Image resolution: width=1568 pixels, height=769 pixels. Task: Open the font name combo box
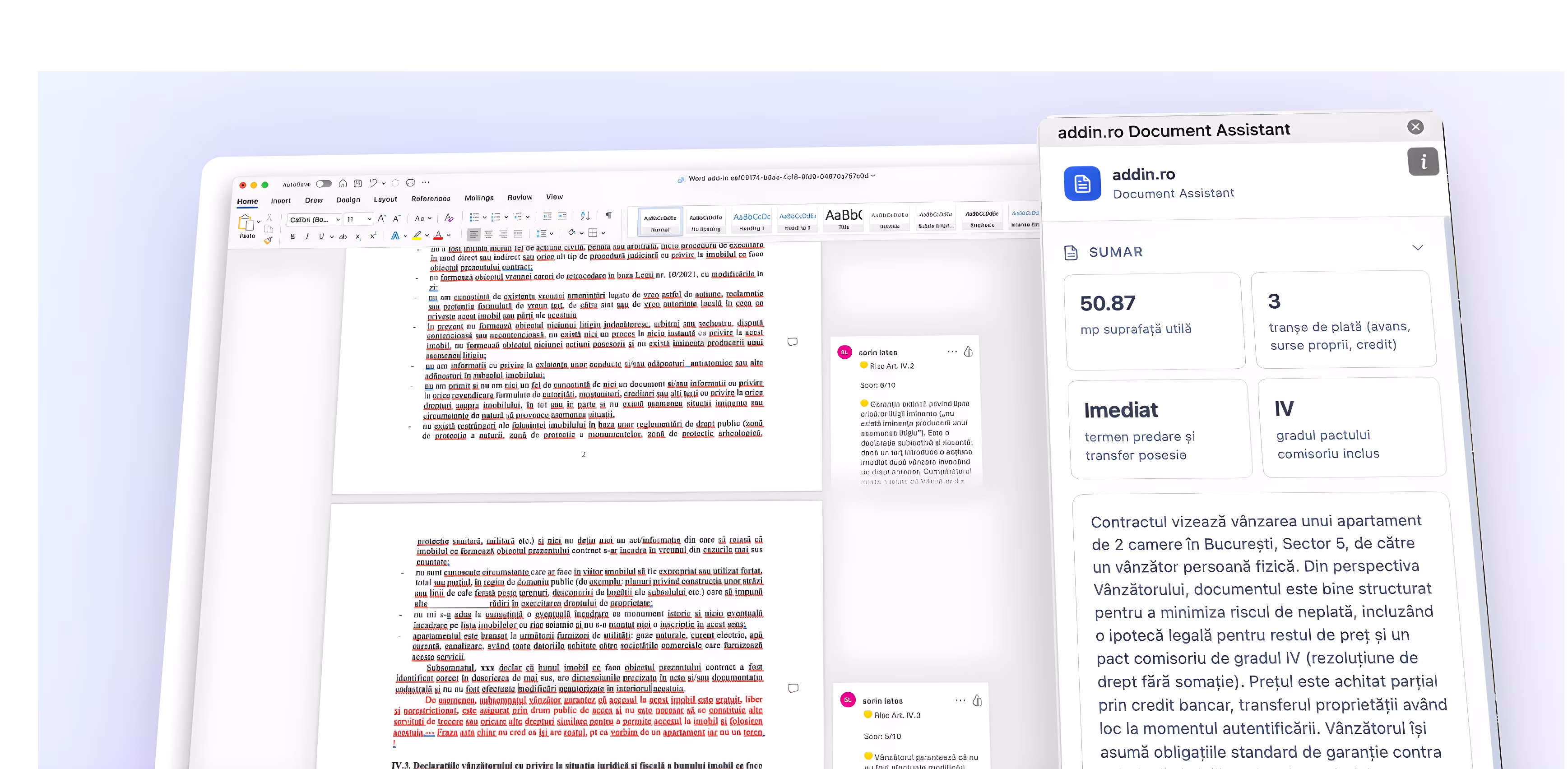[315, 220]
